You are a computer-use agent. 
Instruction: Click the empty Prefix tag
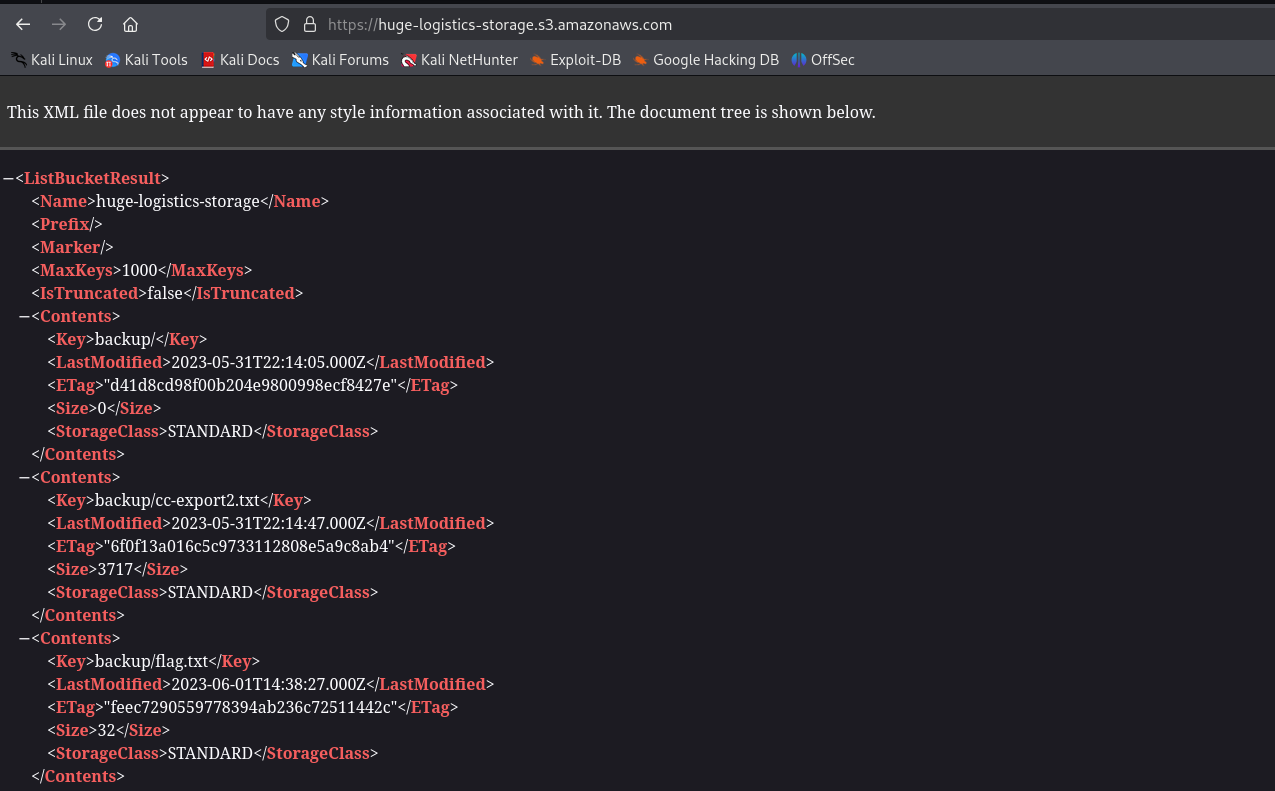click(67, 224)
